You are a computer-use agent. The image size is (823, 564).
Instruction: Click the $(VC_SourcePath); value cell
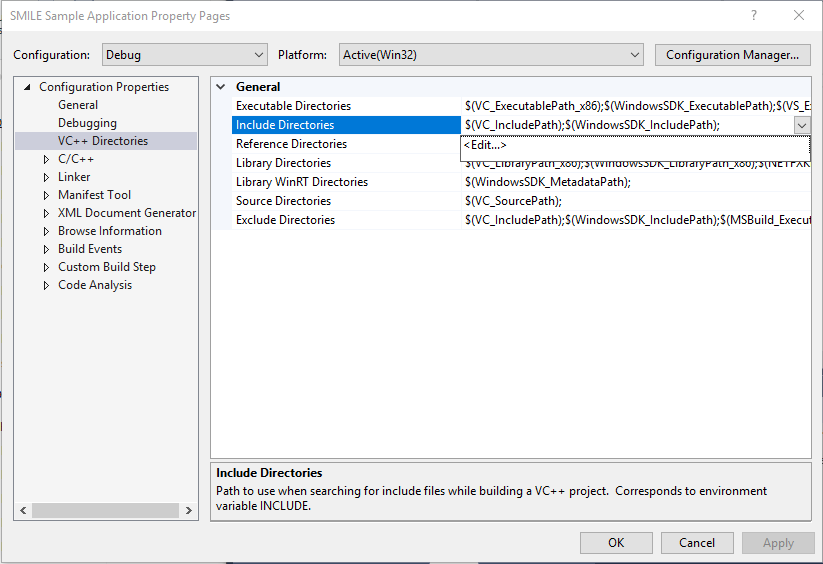[x=636, y=201]
